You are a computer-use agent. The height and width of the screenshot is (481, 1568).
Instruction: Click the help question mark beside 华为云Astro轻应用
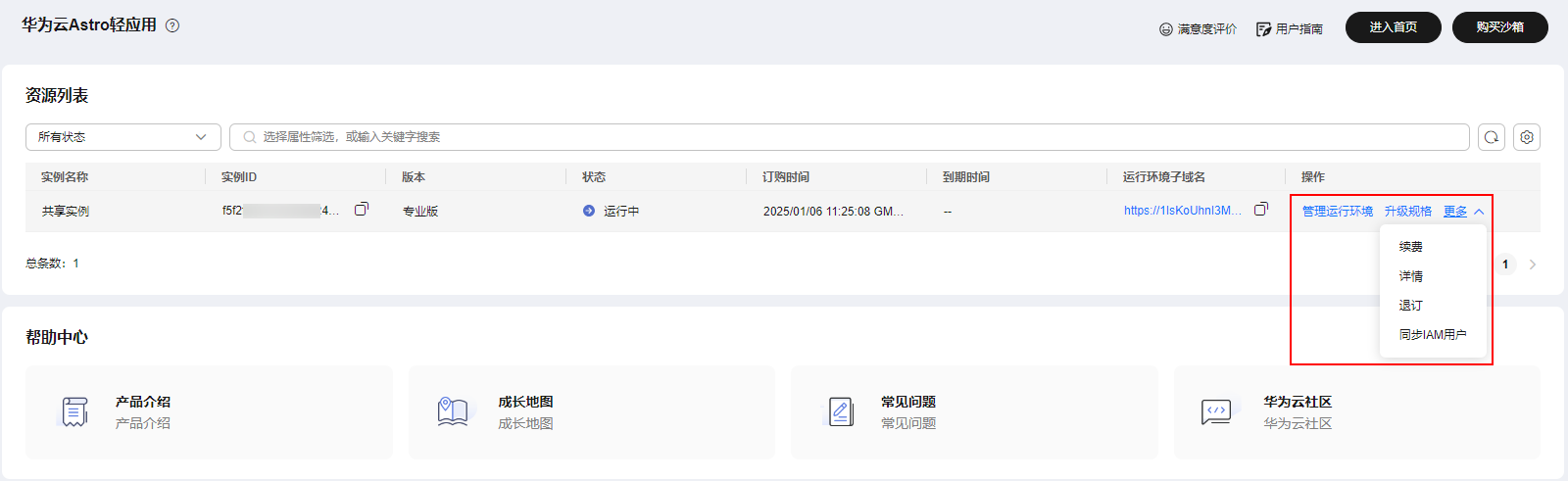172,25
